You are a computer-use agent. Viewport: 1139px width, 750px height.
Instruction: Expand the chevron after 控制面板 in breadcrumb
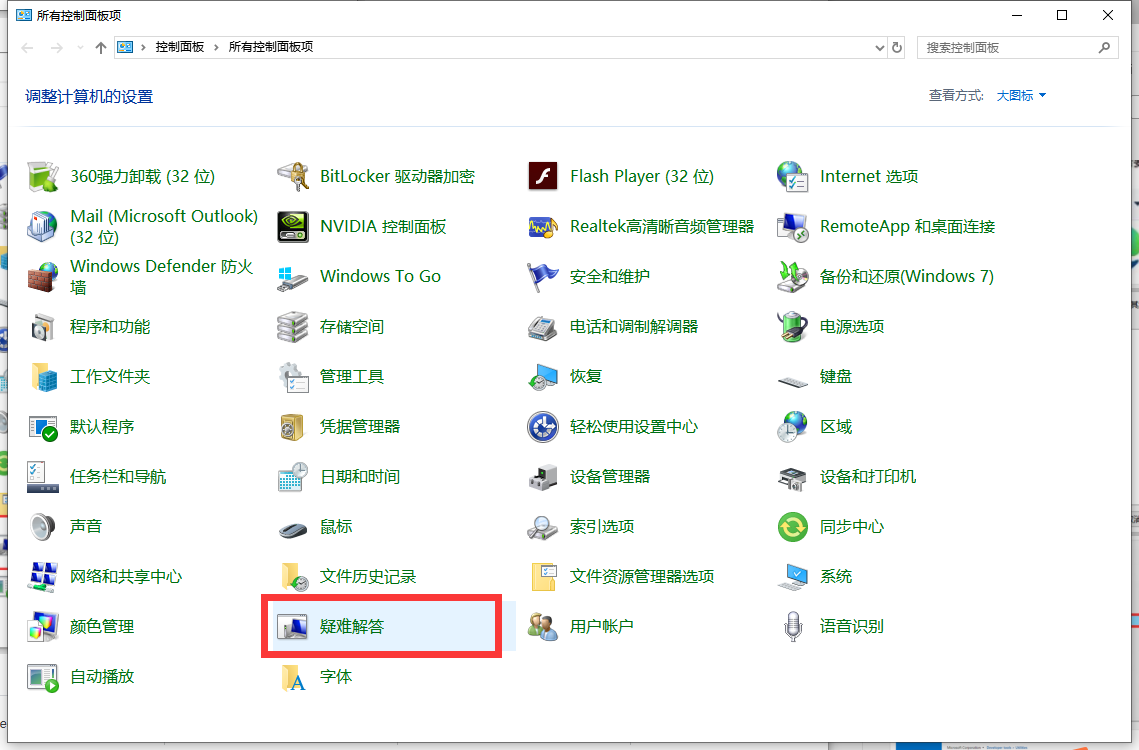tap(217, 47)
